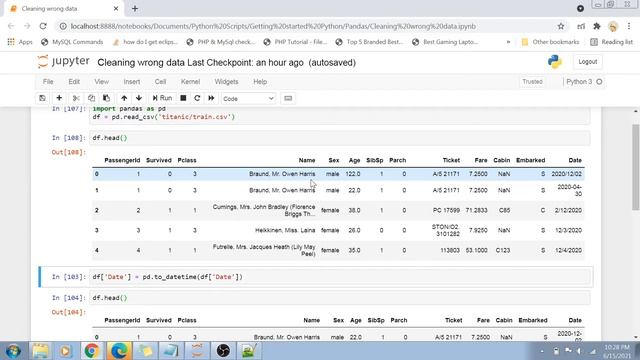The image size is (640, 360).
Task: Open Chrome extensions puzzle icon
Action: tap(597, 26)
